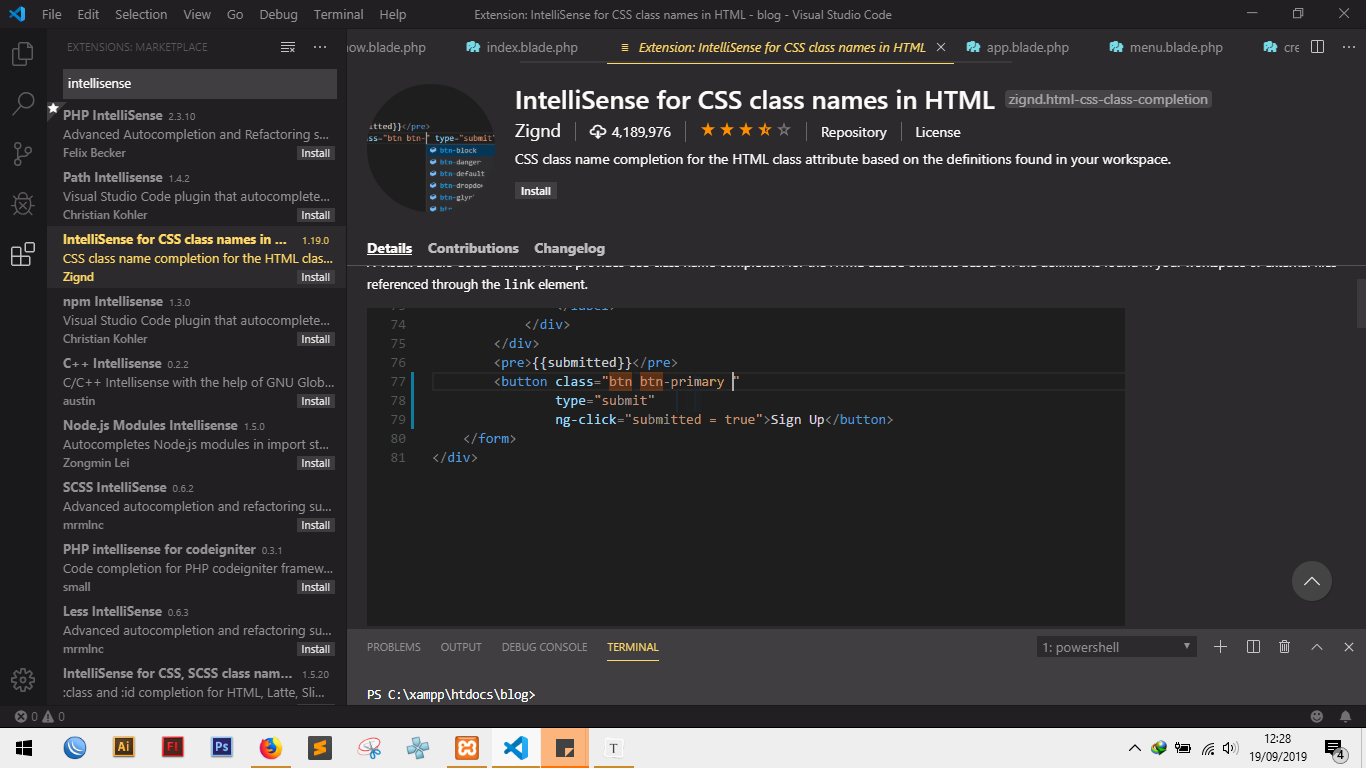This screenshot has height=768, width=1366.
Task: Open the Changelog tab
Action: coord(569,248)
